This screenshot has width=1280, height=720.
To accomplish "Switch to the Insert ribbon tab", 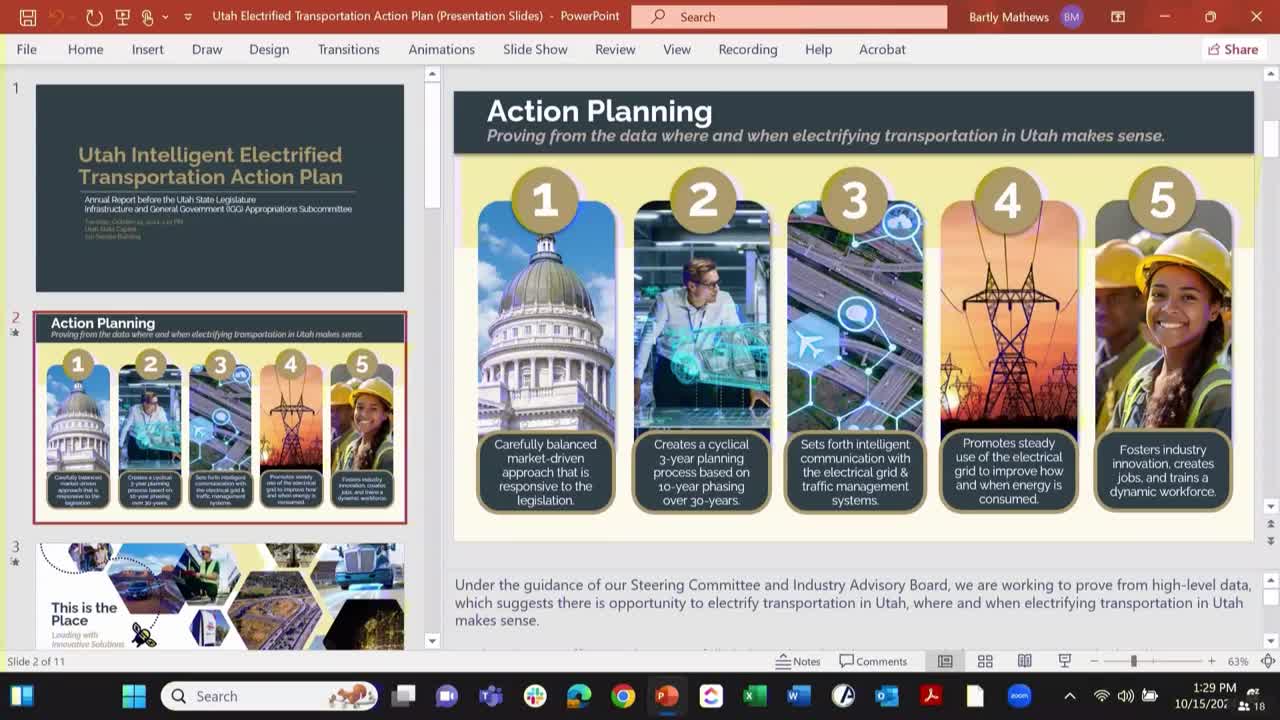I will 147,49.
